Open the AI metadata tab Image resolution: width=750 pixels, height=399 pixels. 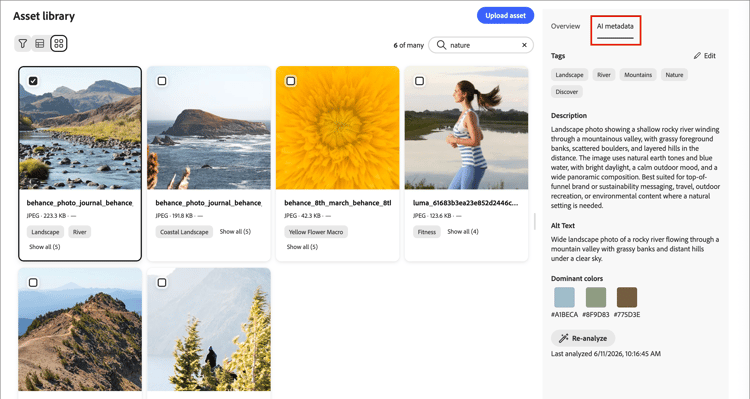[615, 26]
